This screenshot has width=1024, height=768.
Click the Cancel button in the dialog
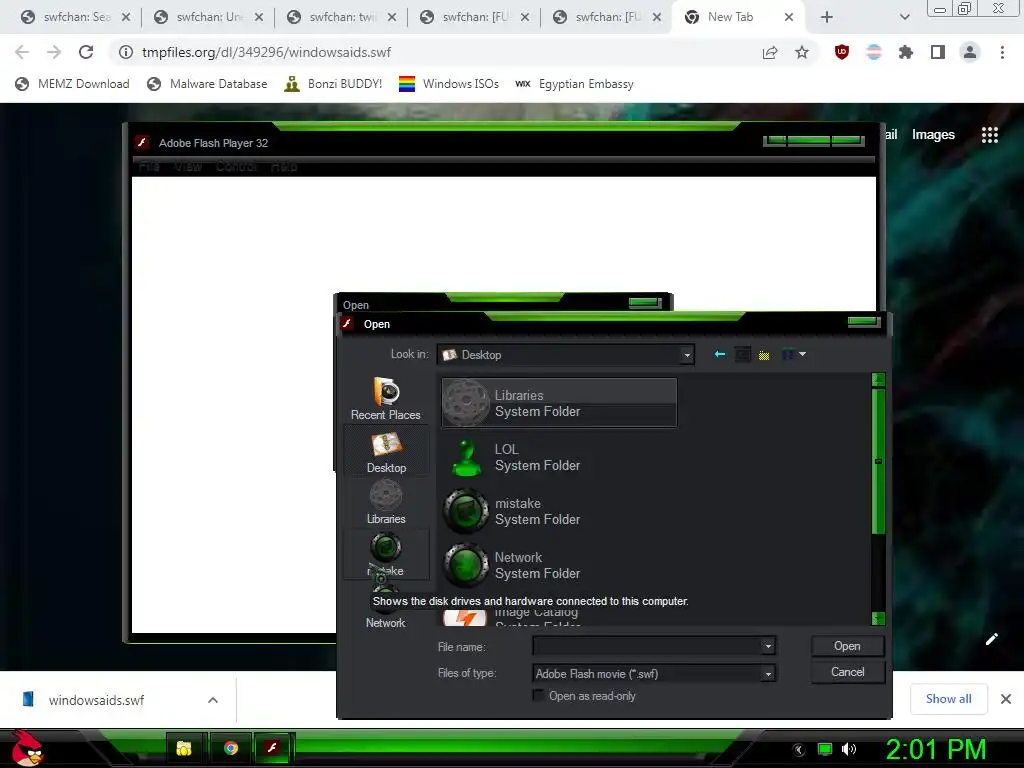(847, 672)
